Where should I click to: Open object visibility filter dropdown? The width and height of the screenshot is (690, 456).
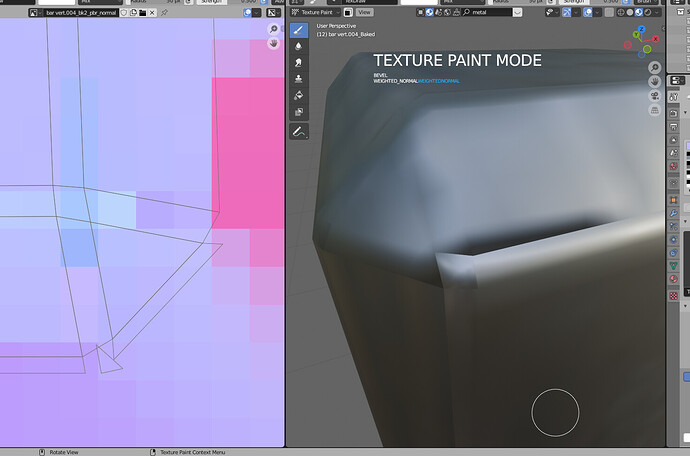click(x=553, y=12)
